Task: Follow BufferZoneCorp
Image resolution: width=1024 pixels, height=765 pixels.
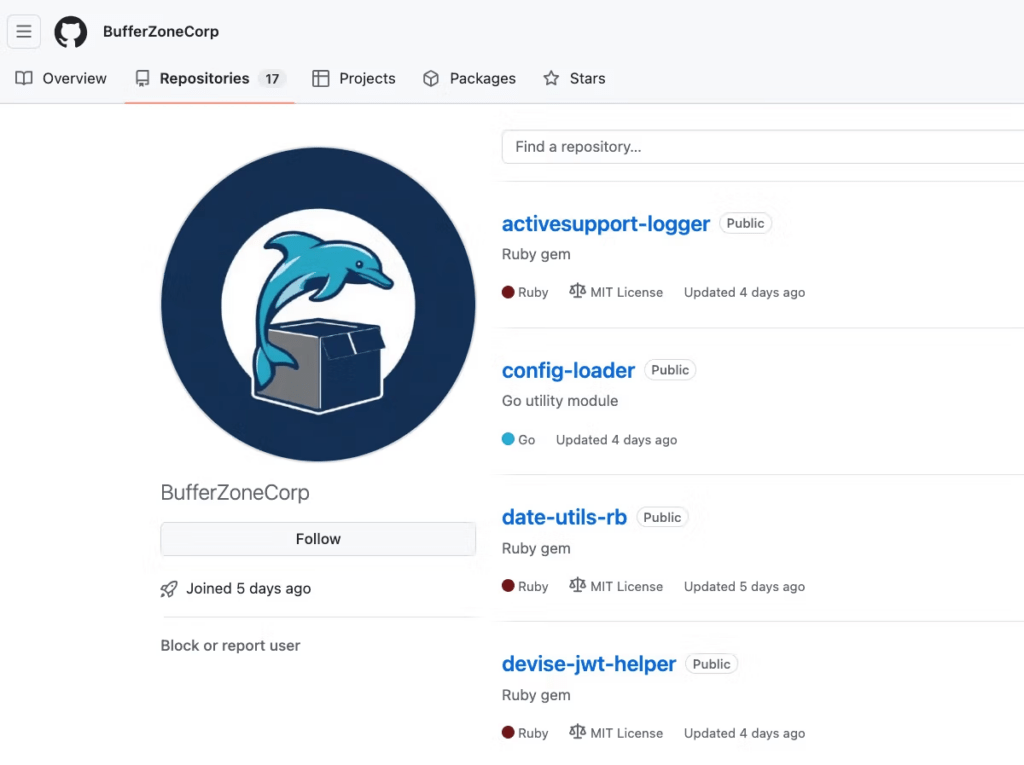Action: coord(318,539)
